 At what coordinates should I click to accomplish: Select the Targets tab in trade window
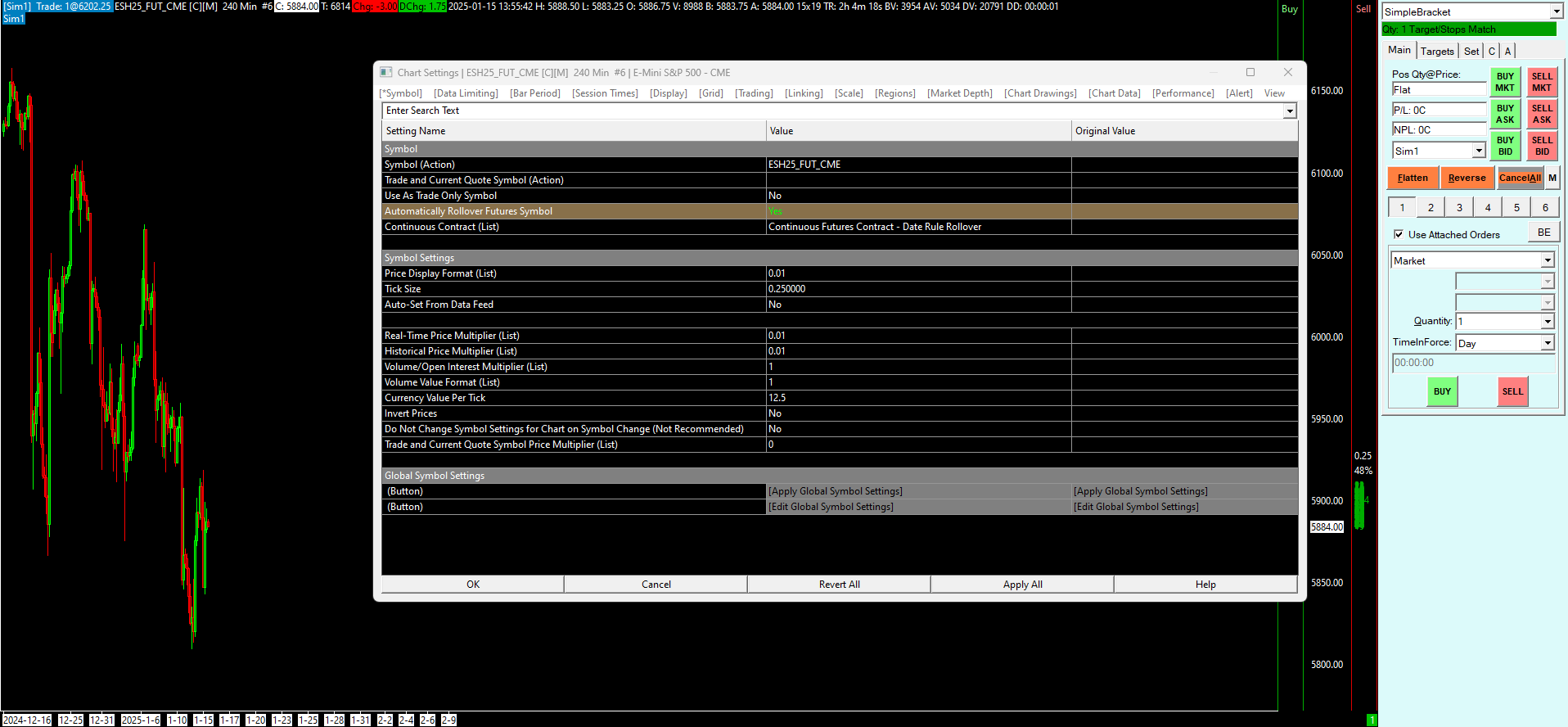[1437, 51]
